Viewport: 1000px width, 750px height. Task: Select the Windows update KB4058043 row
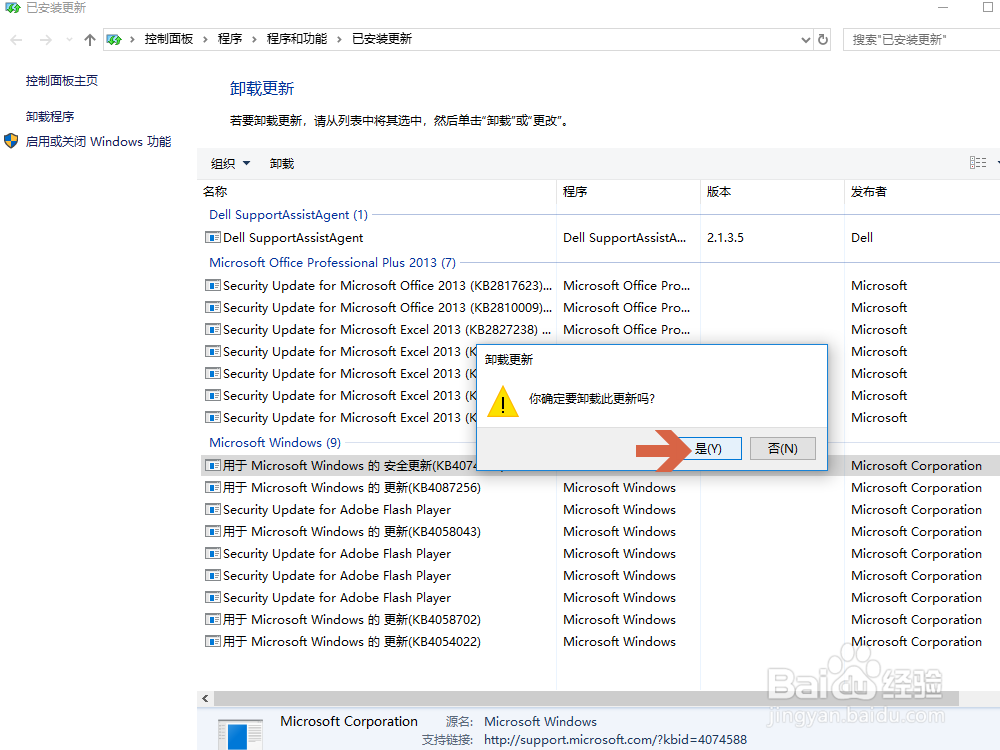click(351, 532)
